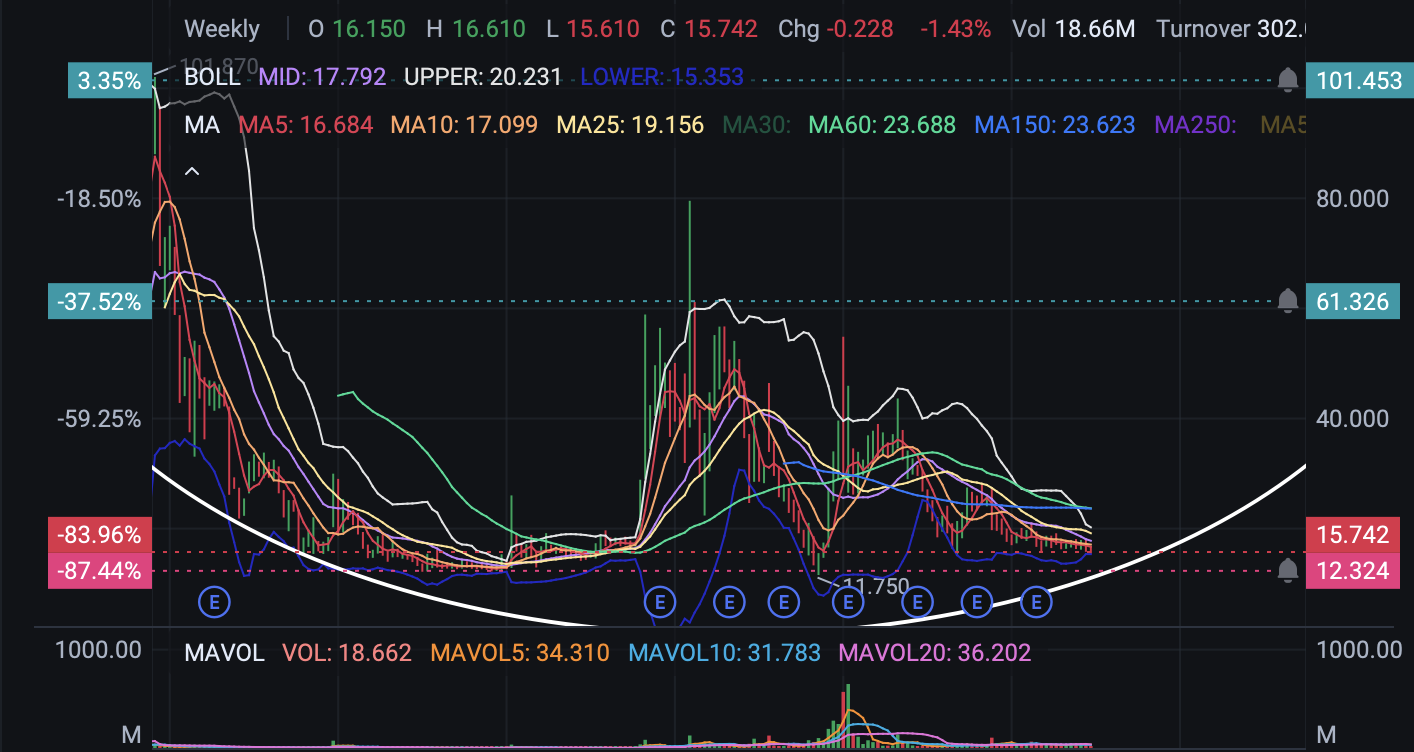Open the BOLL indicator settings
Viewport: 1414px width, 752px height.
[x=212, y=77]
